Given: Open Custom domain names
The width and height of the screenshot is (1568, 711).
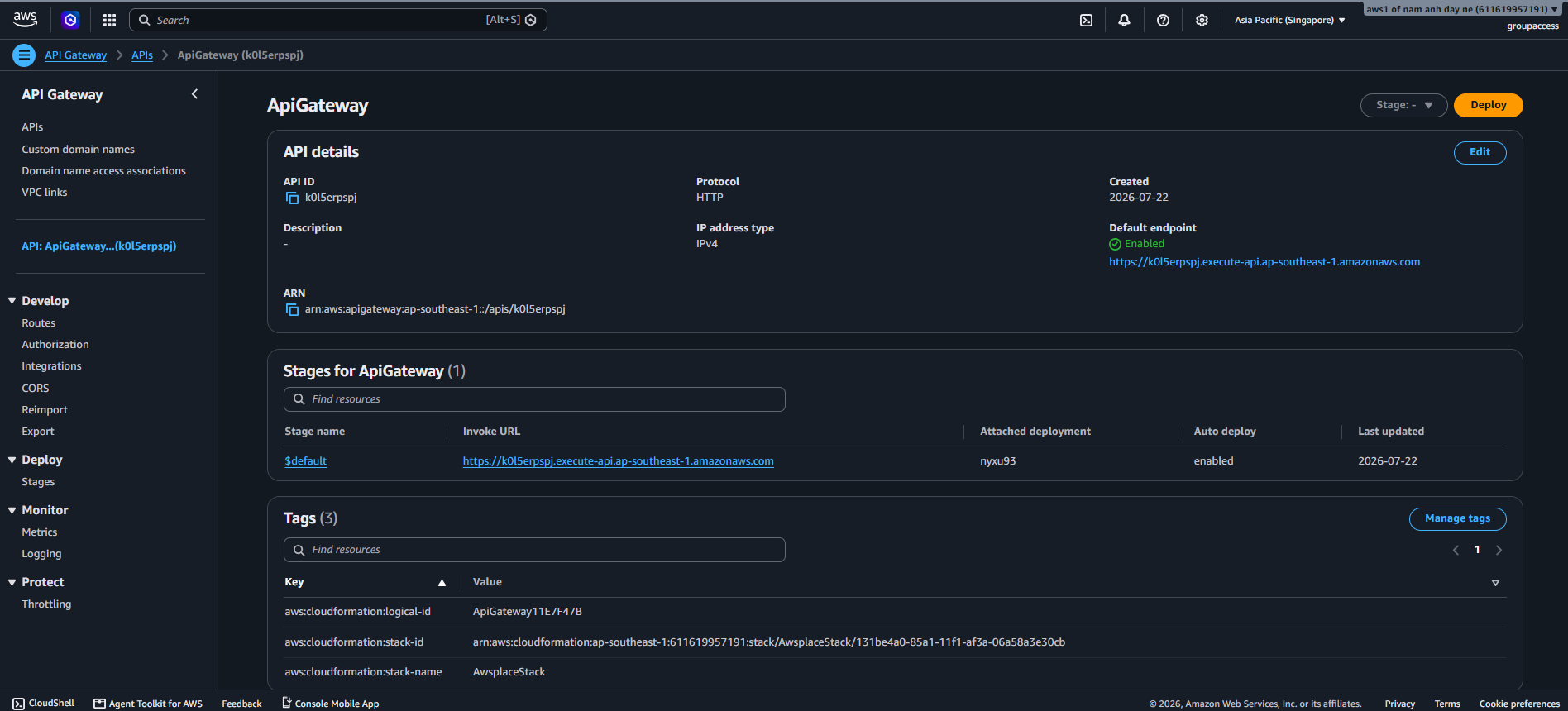Looking at the screenshot, I should [x=78, y=150].
